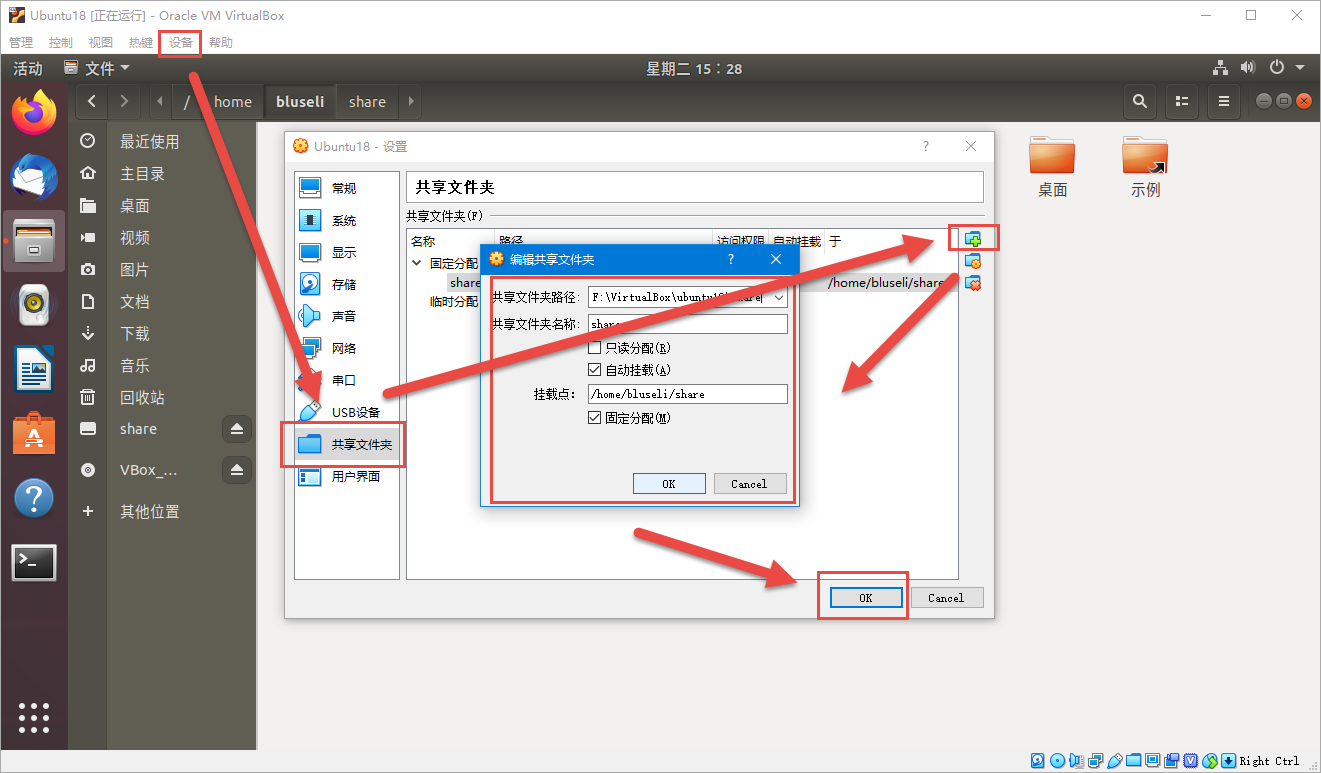
Task: Open Thunderbird mail from the dock
Action: pos(34,178)
